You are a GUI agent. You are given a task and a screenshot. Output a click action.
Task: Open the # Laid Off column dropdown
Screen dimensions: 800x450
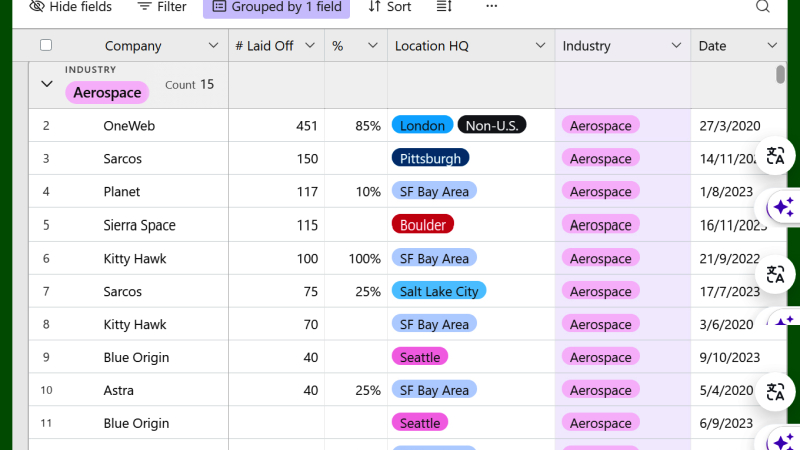(x=310, y=45)
